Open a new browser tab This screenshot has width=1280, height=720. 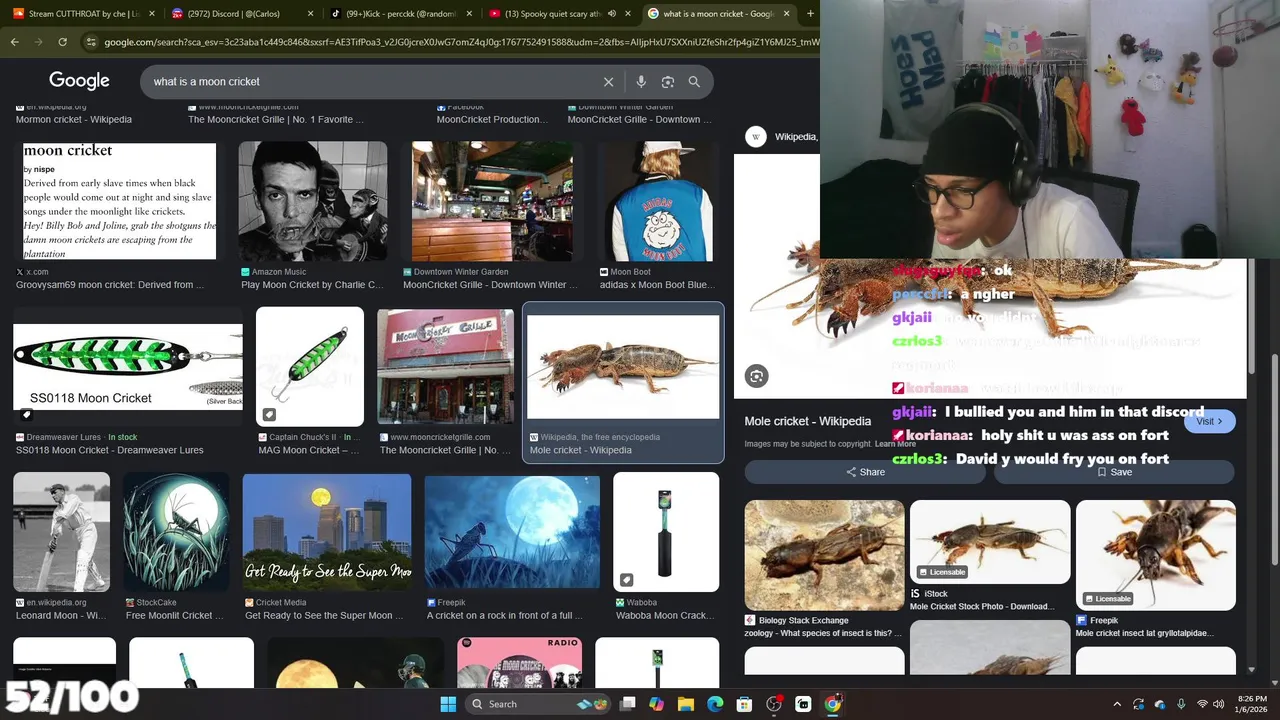[812, 14]
